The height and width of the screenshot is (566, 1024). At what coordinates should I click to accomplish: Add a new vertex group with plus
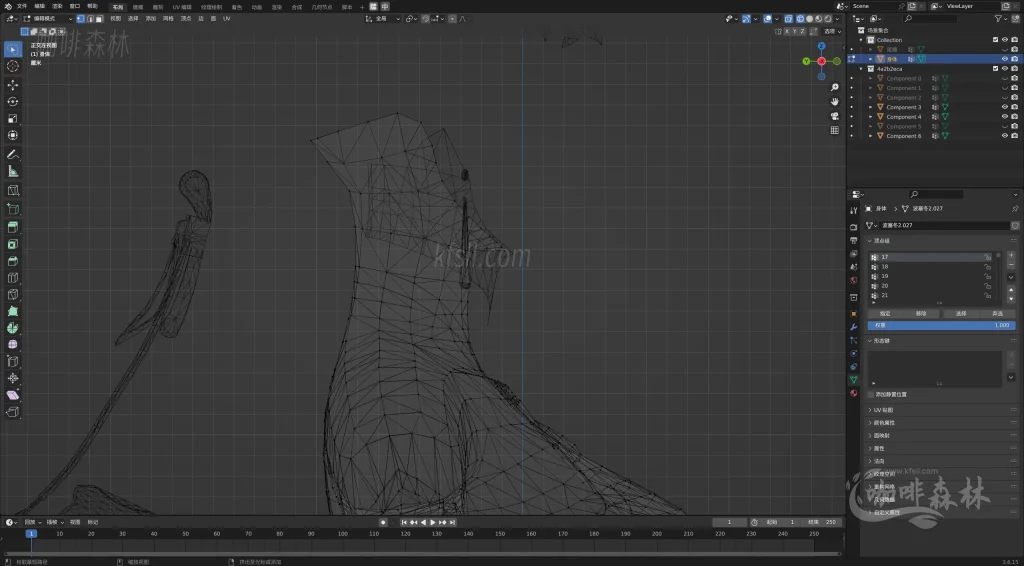(x=1011, y=255)
